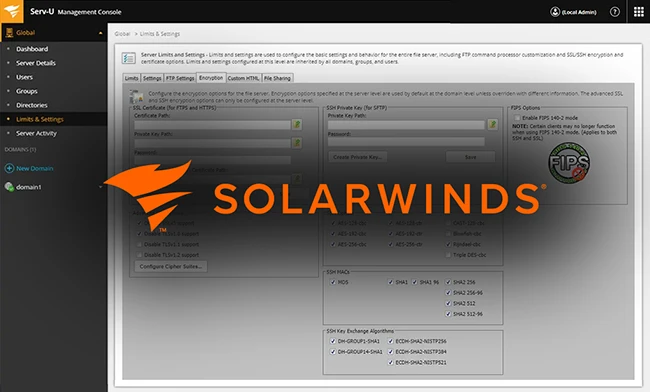
Task: Click the SolarWinds logo in the top-left corner
Action: pos(12,11)
